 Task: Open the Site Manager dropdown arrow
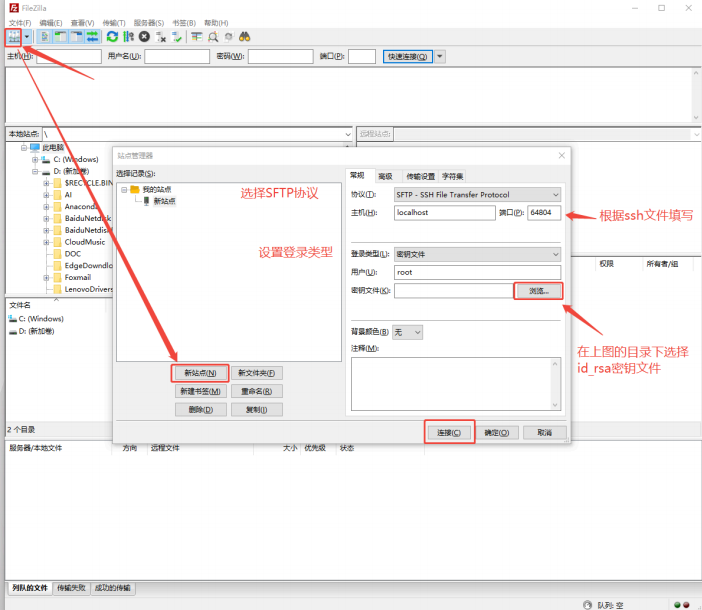[x=27, y=37]
